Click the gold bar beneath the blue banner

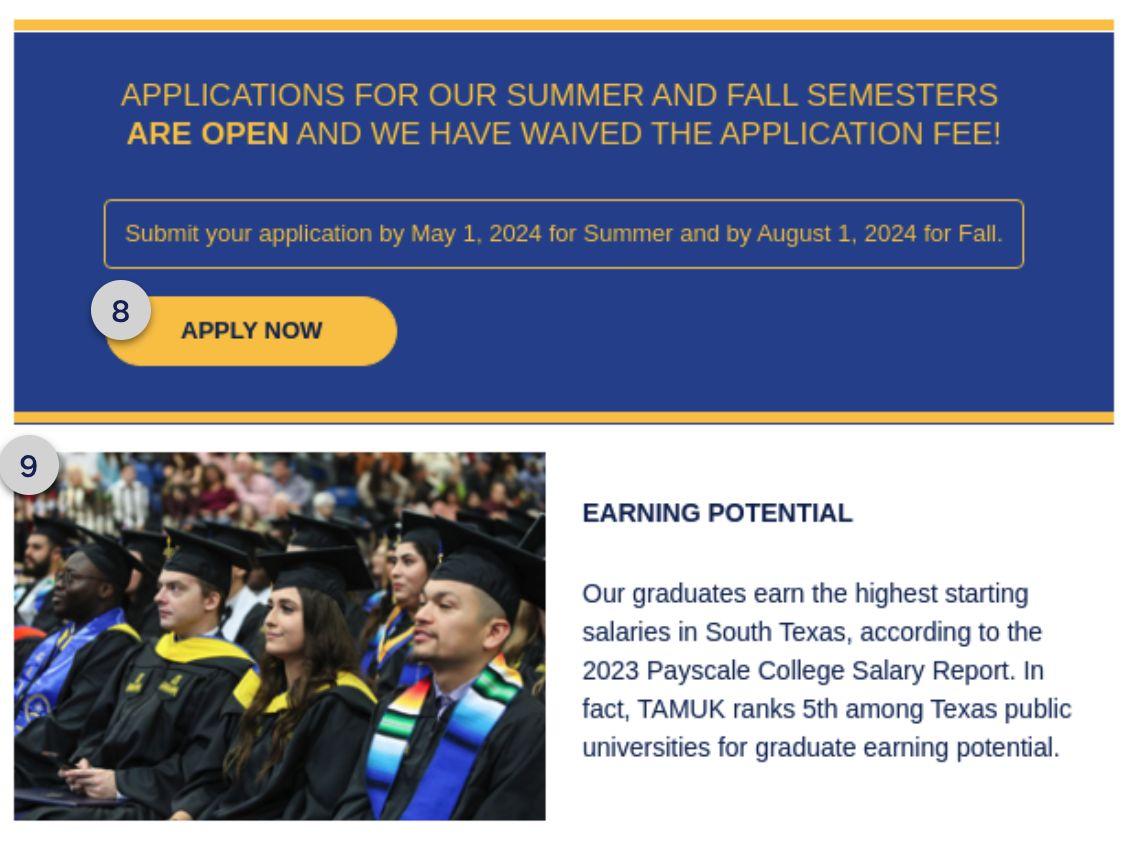[563, 417]
